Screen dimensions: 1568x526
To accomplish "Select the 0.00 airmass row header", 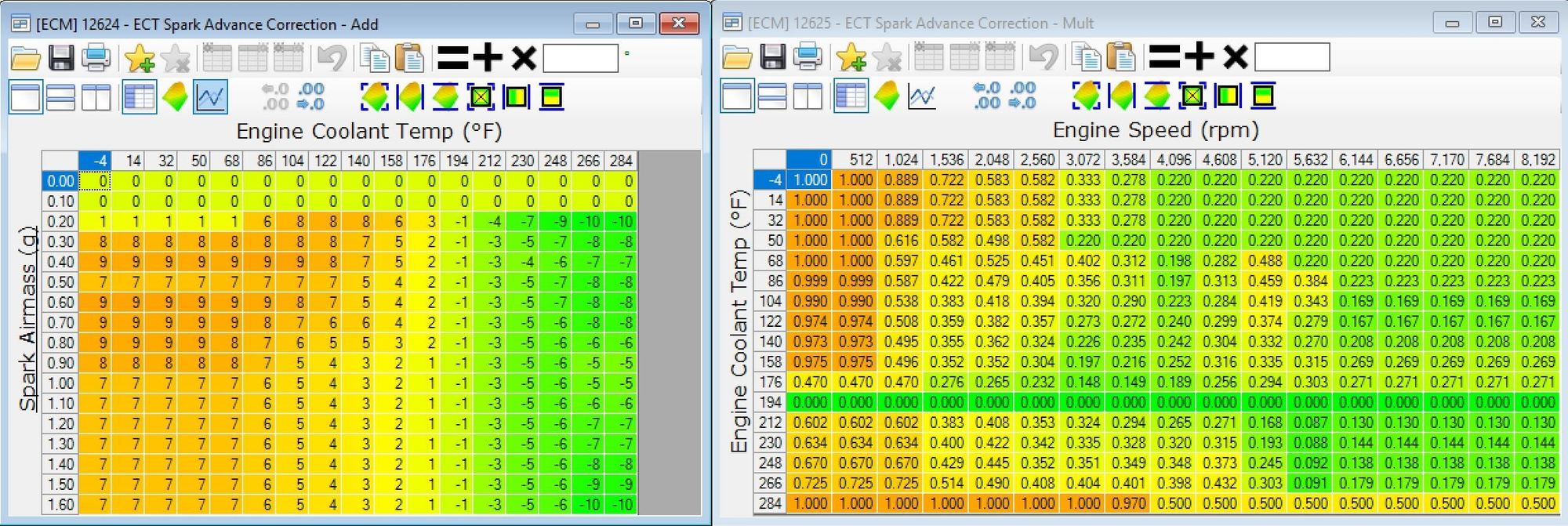I will tap(60, 181).
